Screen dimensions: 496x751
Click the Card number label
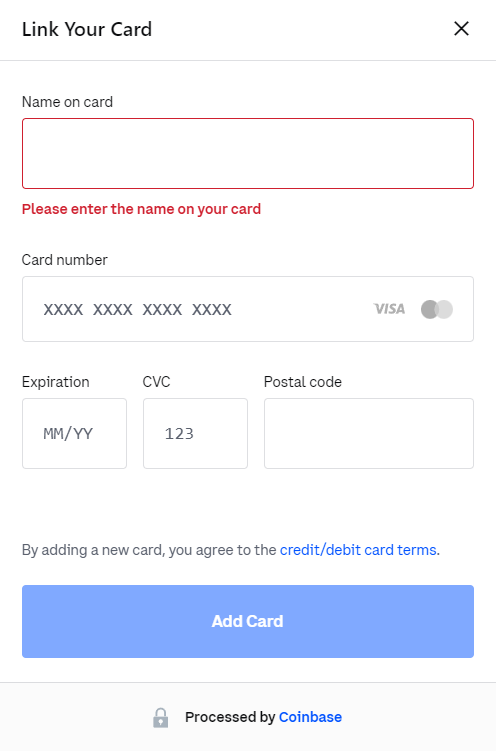[x=65, y=260]
